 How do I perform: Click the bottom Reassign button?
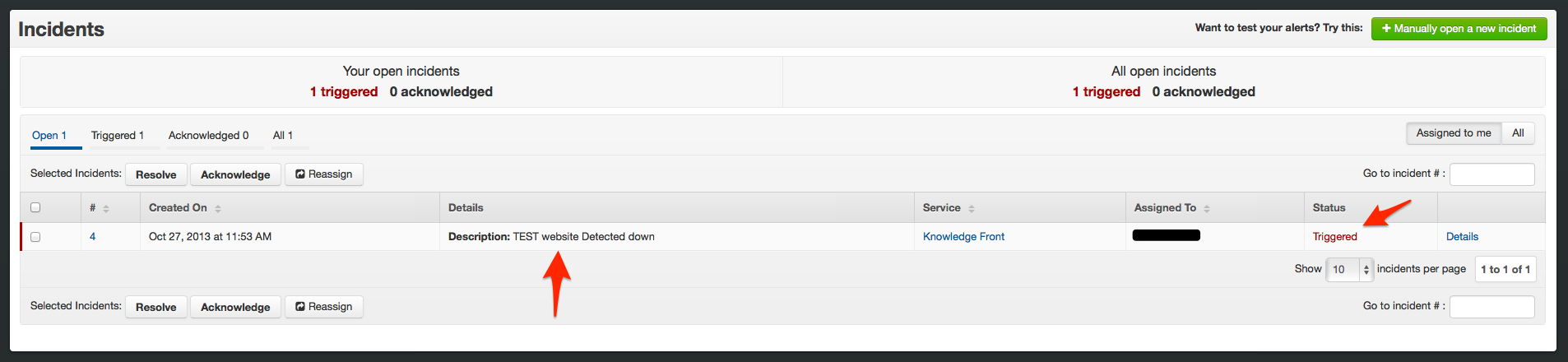click(x=324, y=307)
